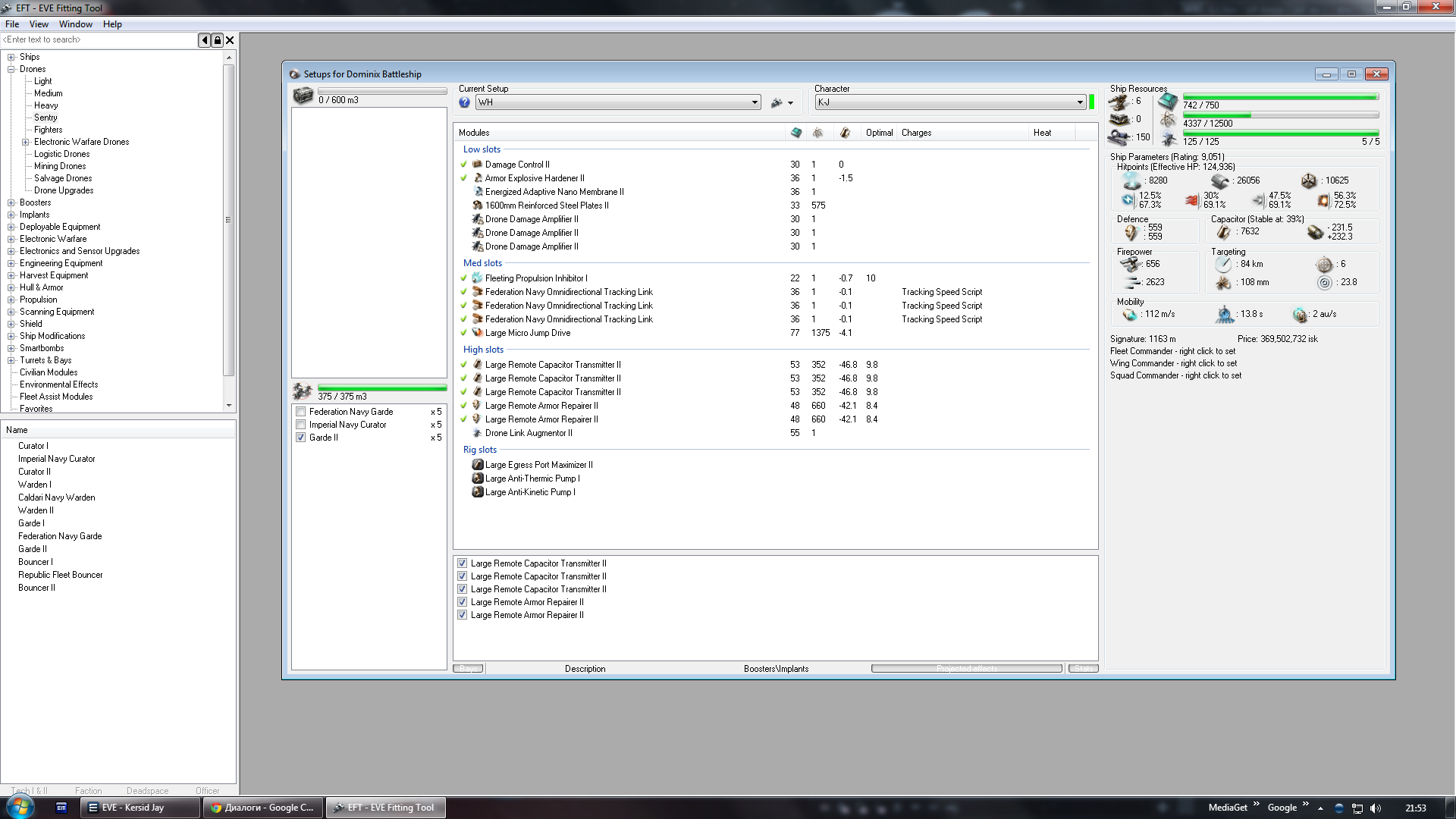This screenshot has width=1456, height=819.
Task: Switch to the Description tab
Action: click(x=585, y=669)
